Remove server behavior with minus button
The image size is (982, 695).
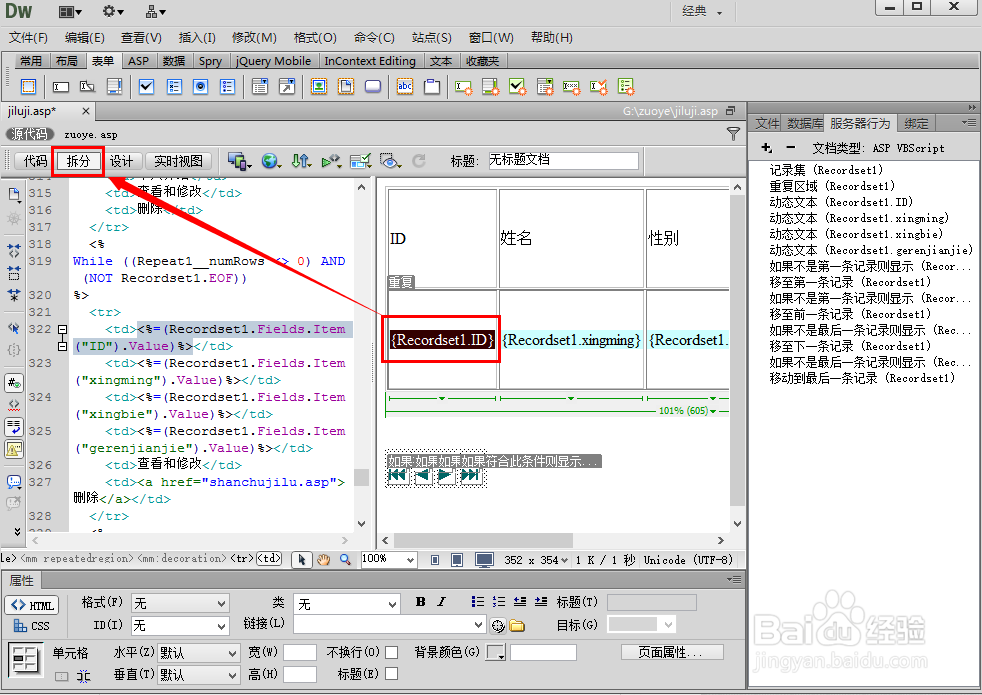click(790, 148)
